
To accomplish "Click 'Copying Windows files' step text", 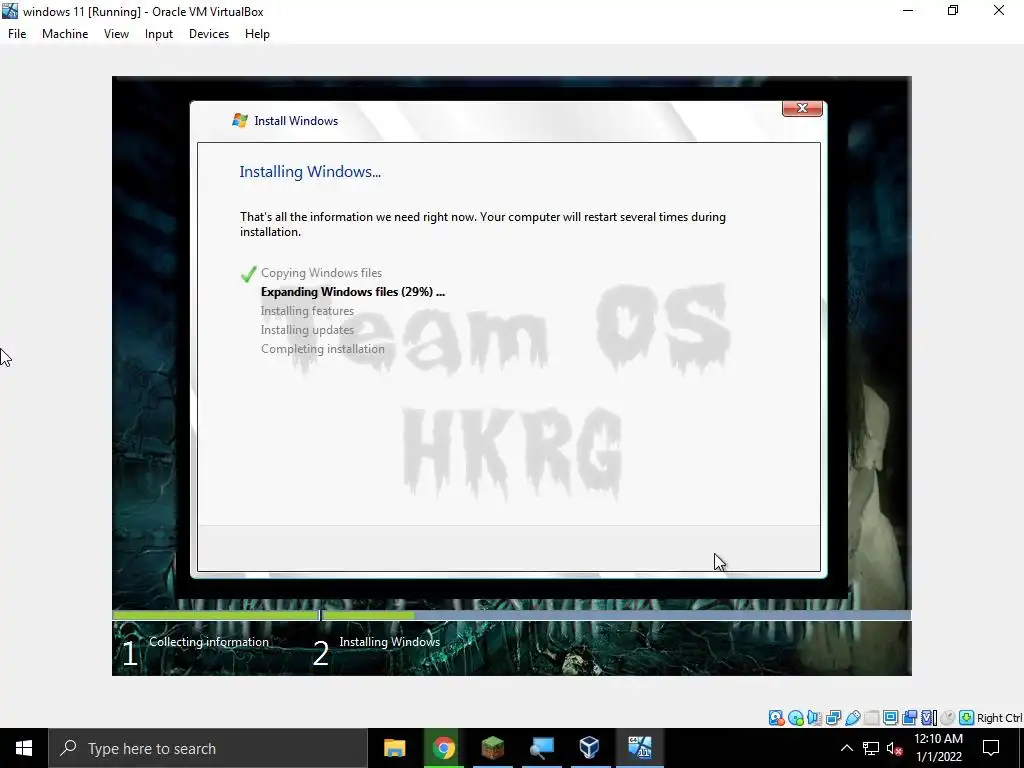I will [321, 273].
